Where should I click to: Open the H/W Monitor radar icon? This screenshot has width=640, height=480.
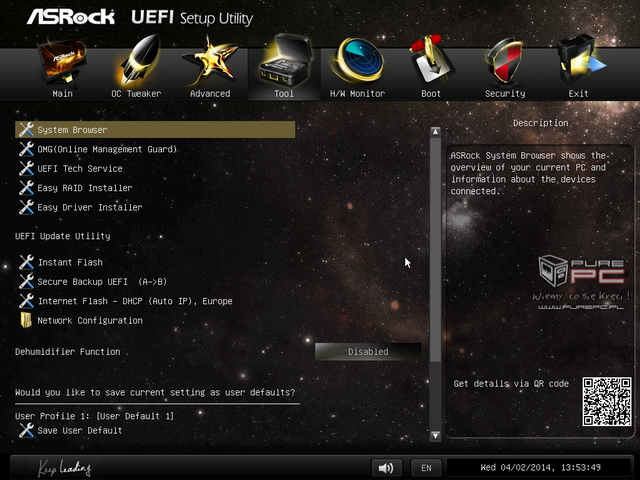358,61
